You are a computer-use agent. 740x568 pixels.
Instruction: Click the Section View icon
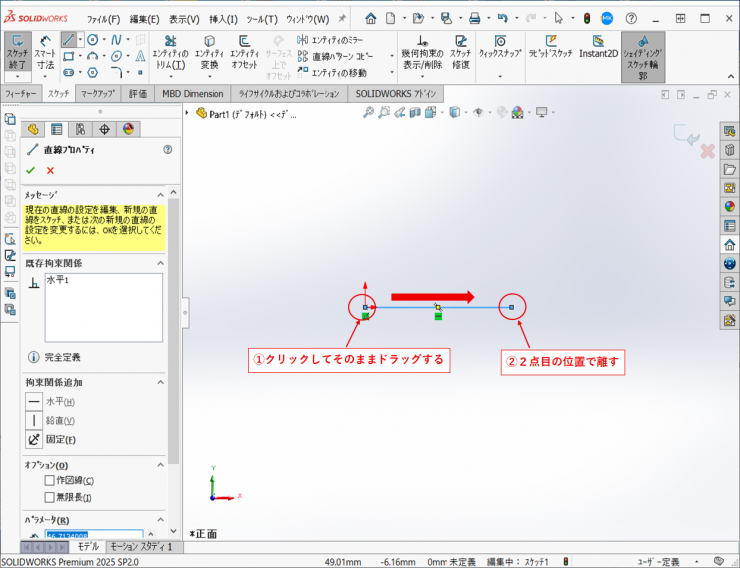point(415,112)
